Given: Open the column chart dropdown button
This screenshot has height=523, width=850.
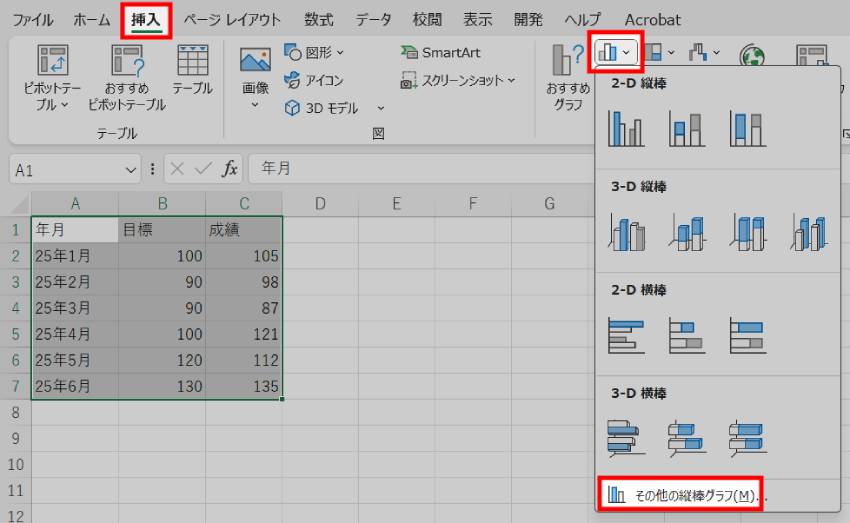Looking at the screenshot, I should [x=615, y=53].
